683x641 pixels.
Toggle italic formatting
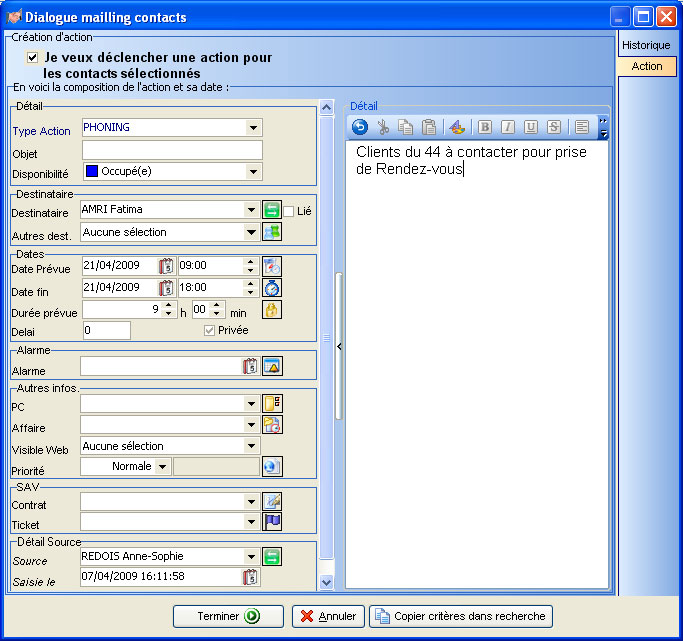click(x=507, y=127)
